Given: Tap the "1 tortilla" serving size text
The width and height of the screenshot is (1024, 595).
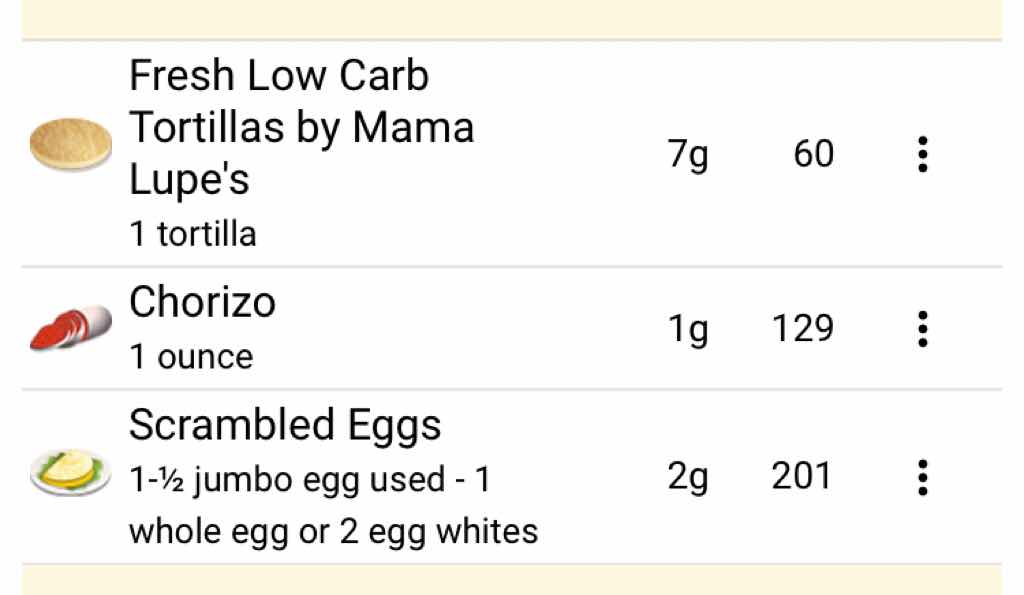Looking at the screenshot, I should pyautogui.click(x=193, y=234).
